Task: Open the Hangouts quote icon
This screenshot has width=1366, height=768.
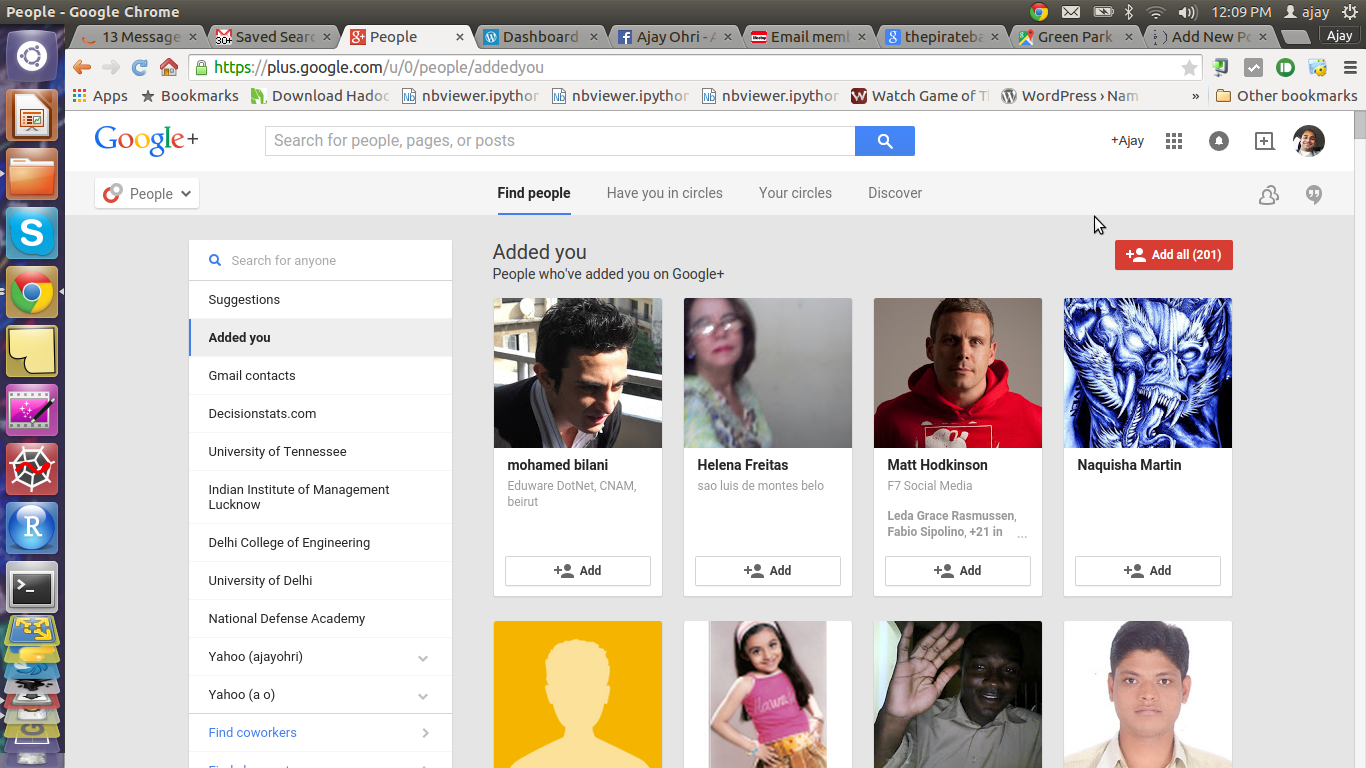Action: tap(1314, 195)
